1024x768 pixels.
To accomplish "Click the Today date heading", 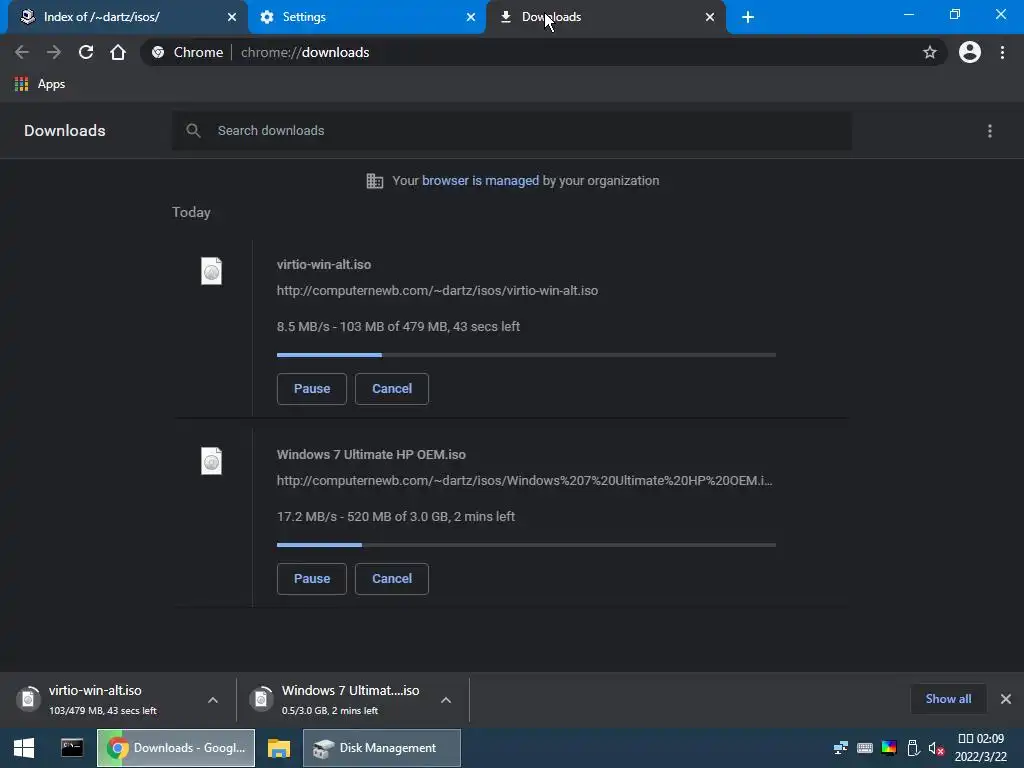I will 191,212.
